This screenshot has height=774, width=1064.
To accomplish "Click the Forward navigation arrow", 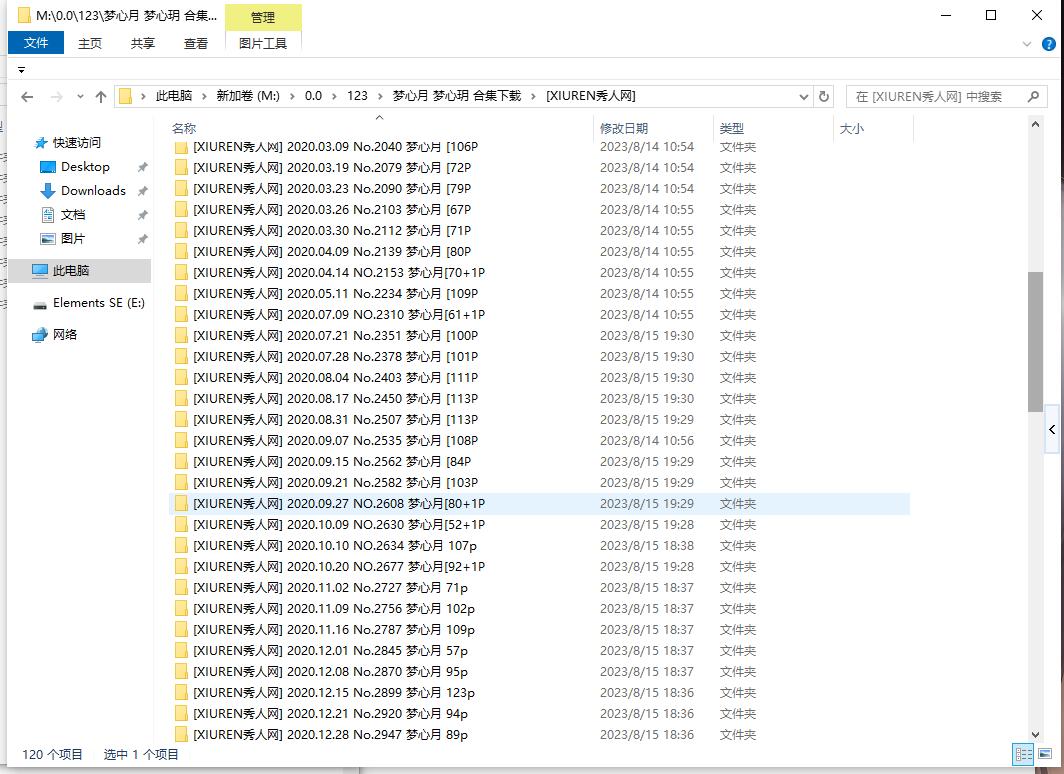I will [x=57, y=97].
